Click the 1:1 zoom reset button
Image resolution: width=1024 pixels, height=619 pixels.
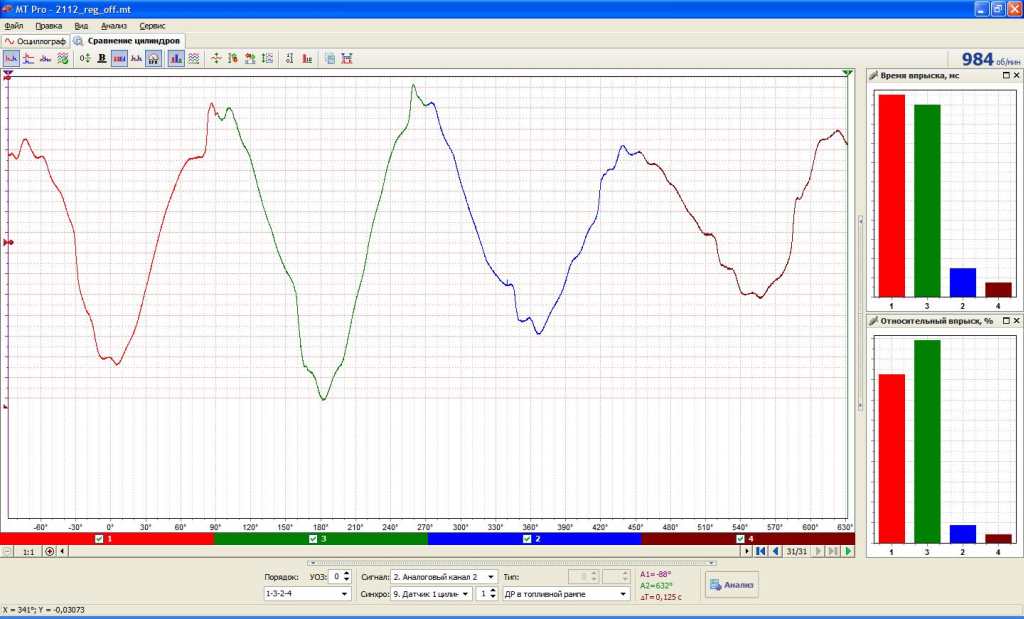coord(29,552)
